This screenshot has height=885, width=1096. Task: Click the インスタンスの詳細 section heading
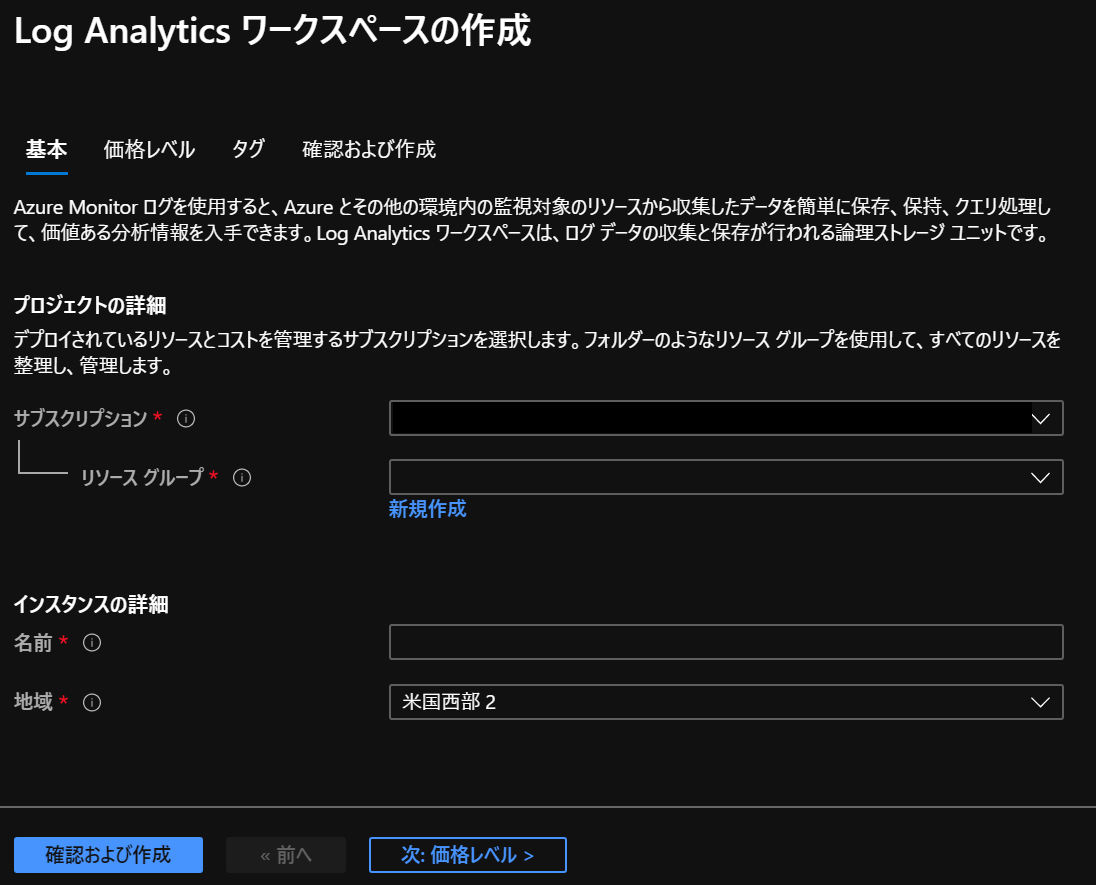pos(91,604)
